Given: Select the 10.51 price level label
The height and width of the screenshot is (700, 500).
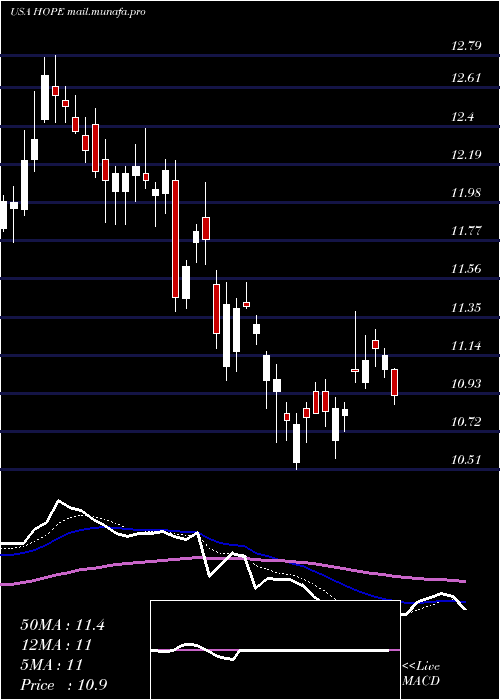Looking at the screenshot, I should pyautogui.click(x=466, y=459).
